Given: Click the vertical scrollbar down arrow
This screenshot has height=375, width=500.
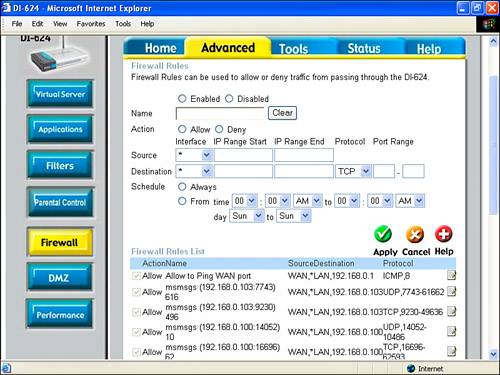Looking at the screenshot, I should point(493,354).
